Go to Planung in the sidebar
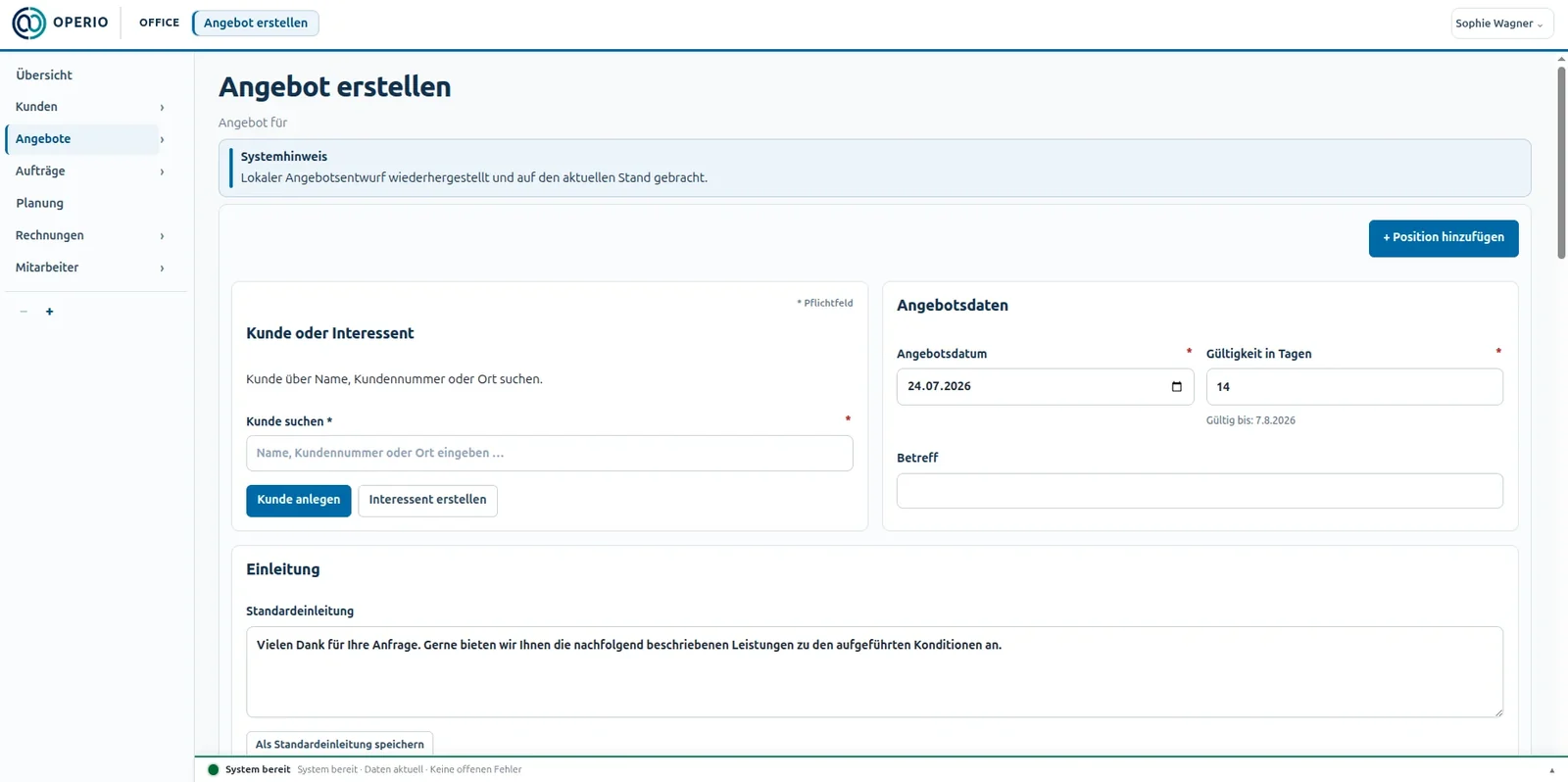1568x782 pixels. point(39,203)
